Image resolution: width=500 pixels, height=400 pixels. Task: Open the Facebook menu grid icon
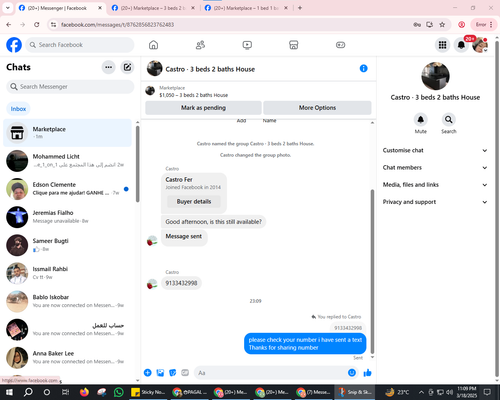pyautogui.click(x=442, y=45)
